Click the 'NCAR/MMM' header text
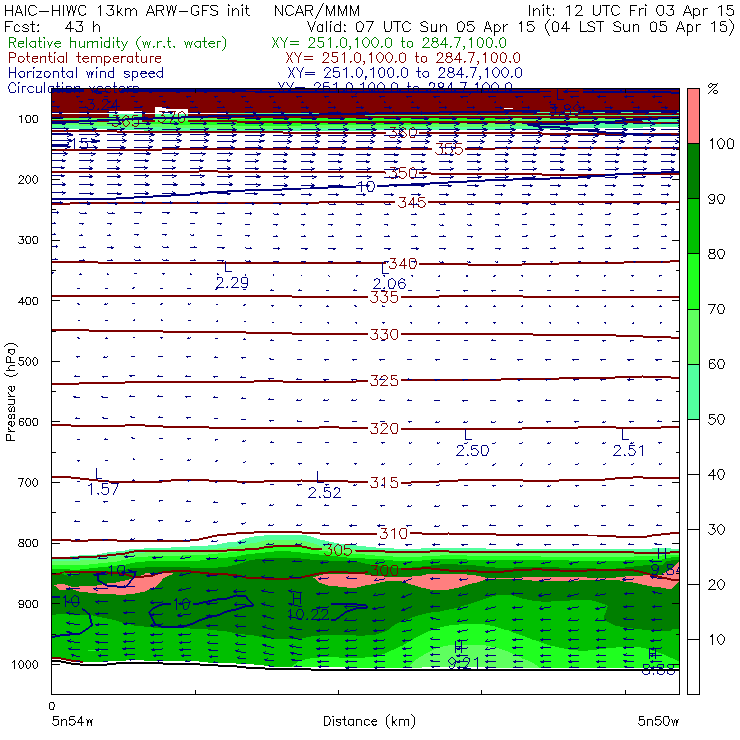The image size is (740, 740). [x=317, y=11]
